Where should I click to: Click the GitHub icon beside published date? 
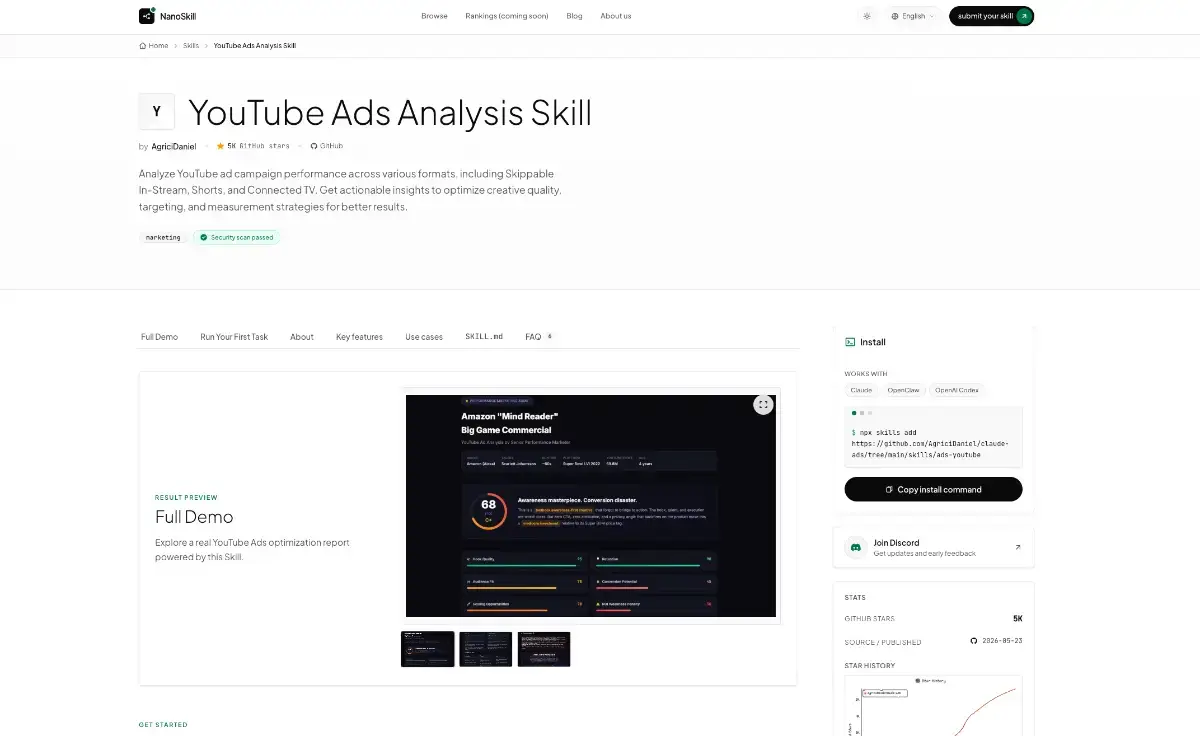974,641
